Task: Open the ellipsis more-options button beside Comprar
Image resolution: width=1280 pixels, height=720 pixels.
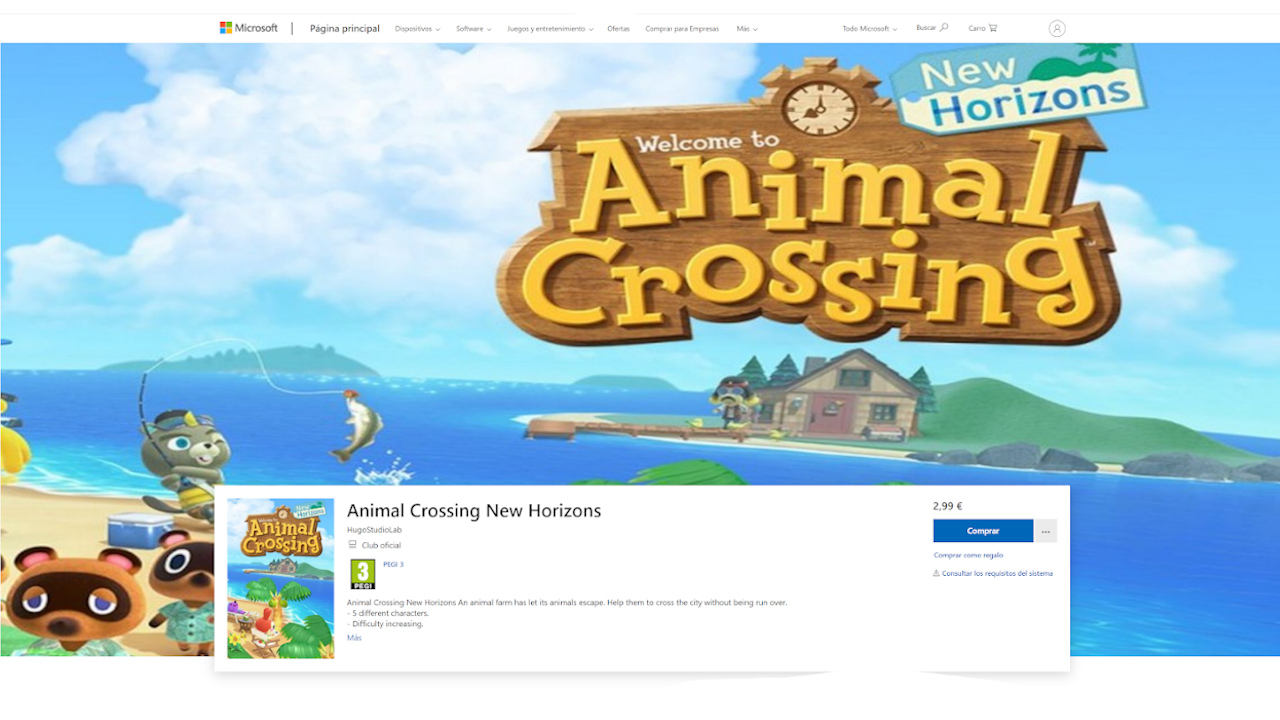Action: click(1046, 530)
